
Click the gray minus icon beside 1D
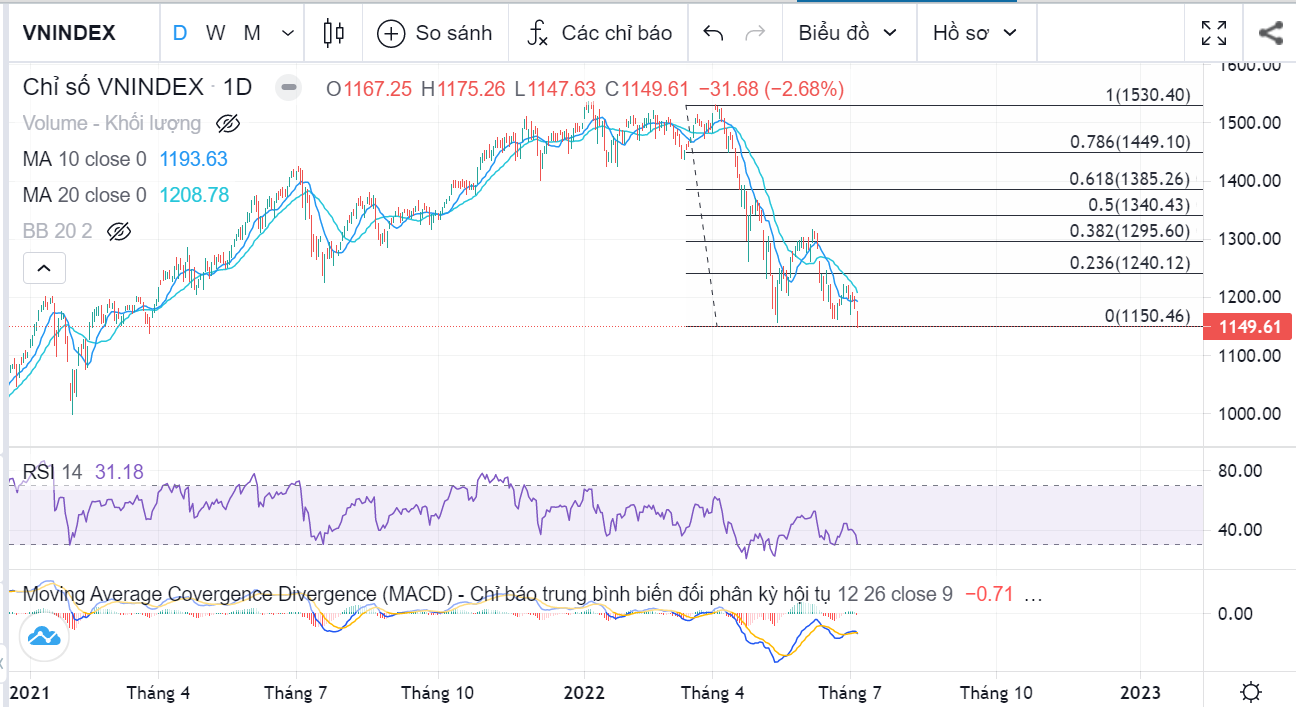point(289,88)
